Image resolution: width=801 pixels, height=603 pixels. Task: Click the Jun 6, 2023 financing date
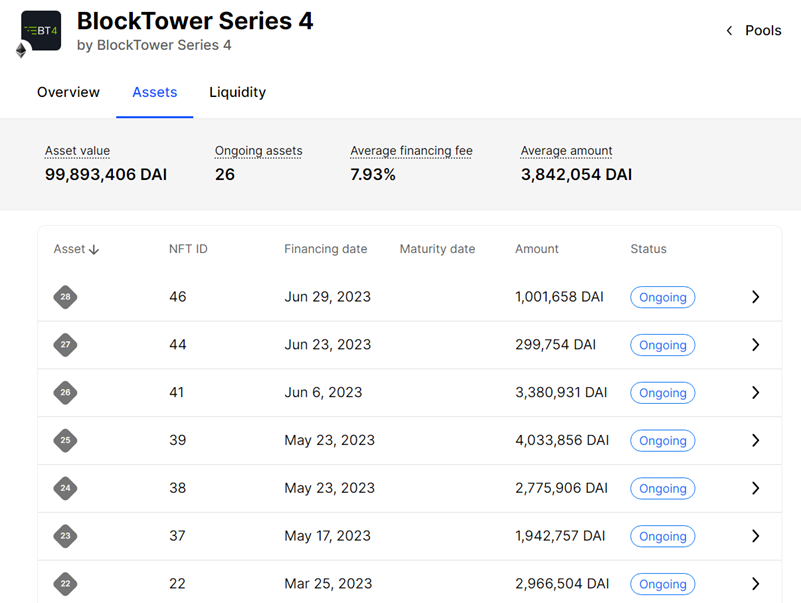(x=323, y=392)
